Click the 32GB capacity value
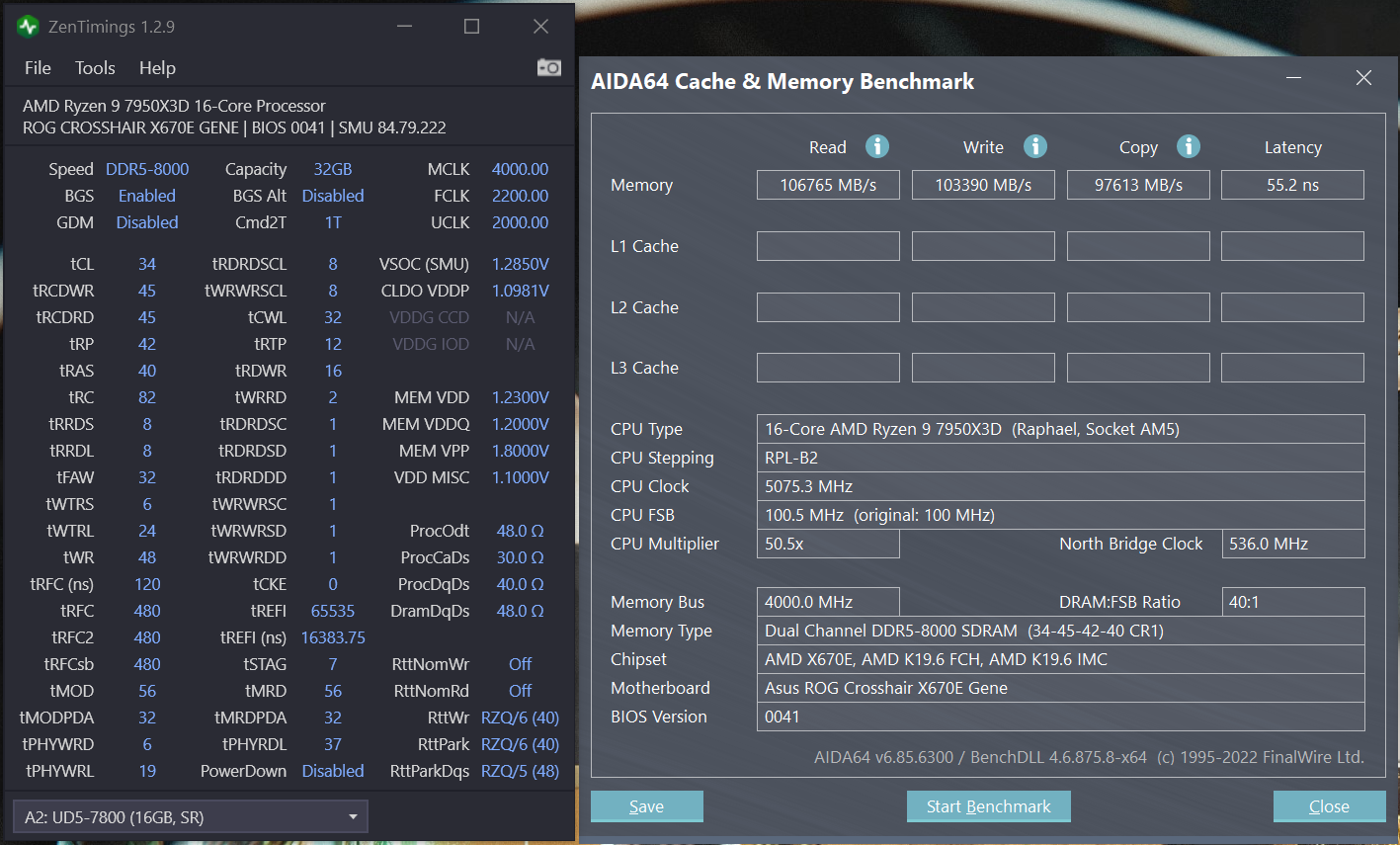The width and height of the screenshot is (1400, 845). point(333,169)
